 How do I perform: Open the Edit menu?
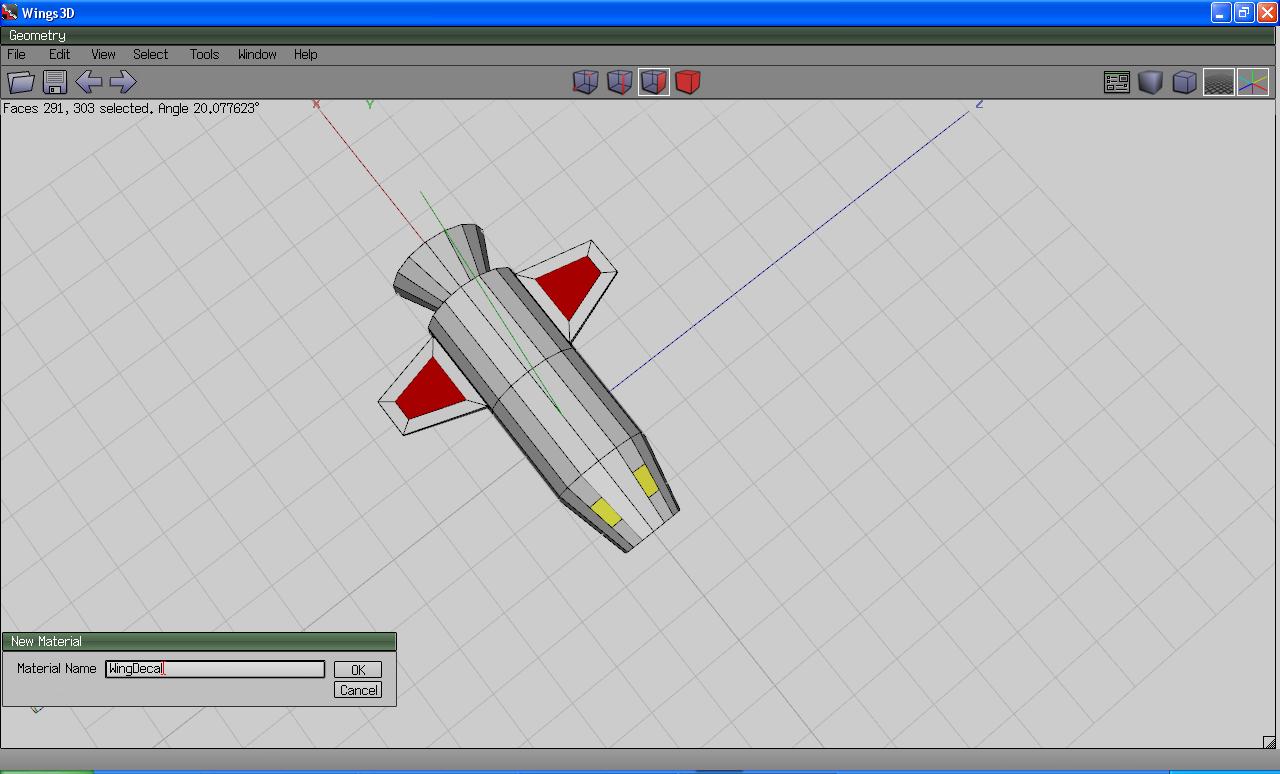[x=60, y=54]
